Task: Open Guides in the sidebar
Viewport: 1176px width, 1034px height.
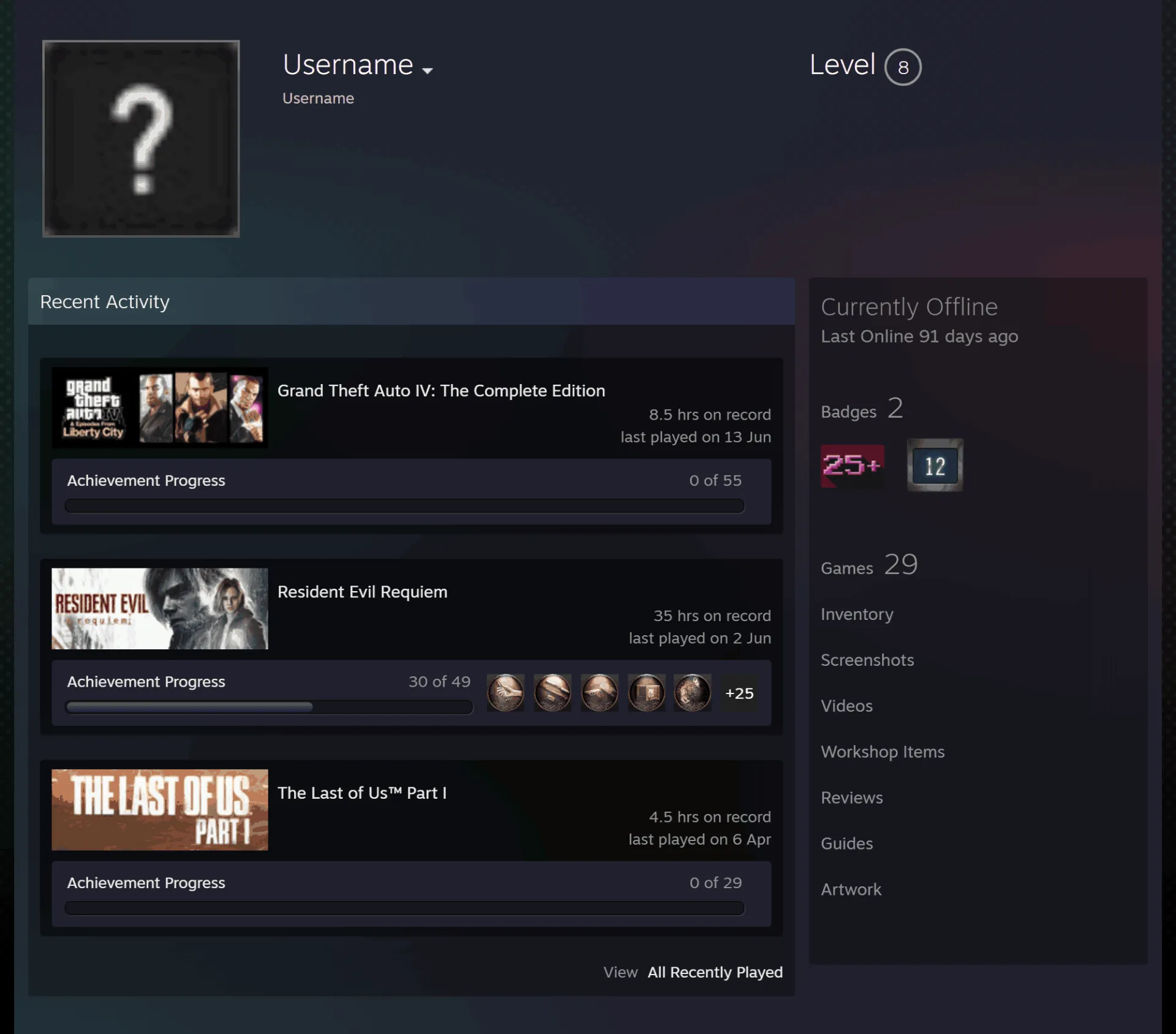Action: pos(846,843)
